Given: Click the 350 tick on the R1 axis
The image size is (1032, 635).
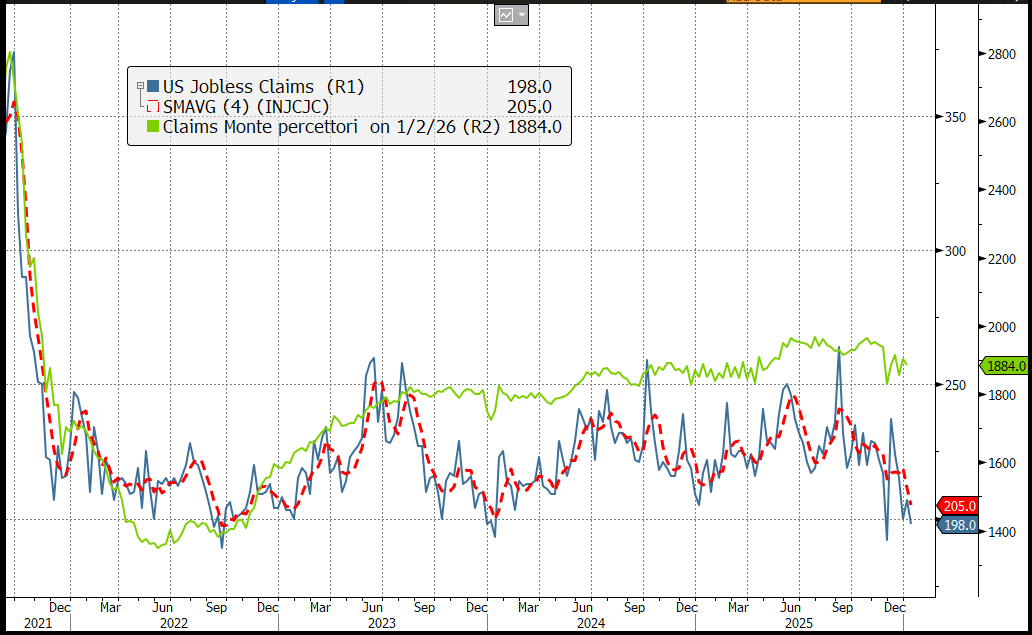Looking at the screenshot, I should coord(956,118).
